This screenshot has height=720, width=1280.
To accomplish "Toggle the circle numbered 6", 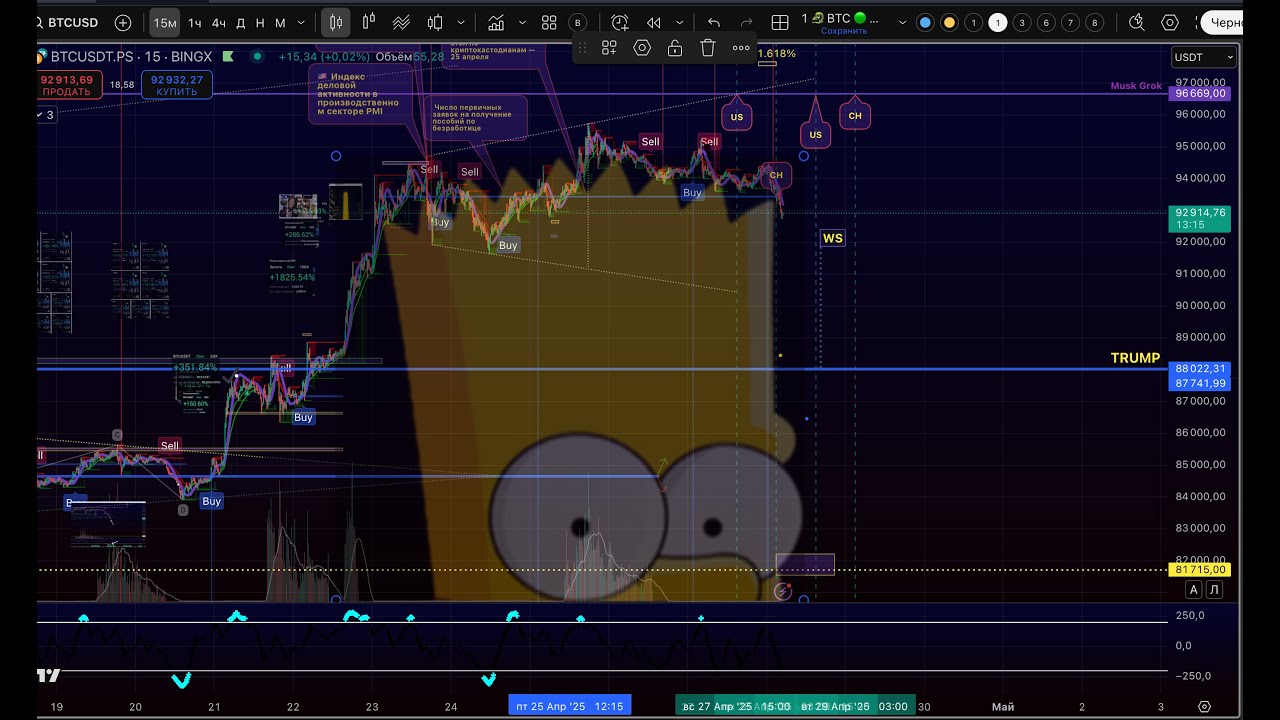I will 1046,22.
